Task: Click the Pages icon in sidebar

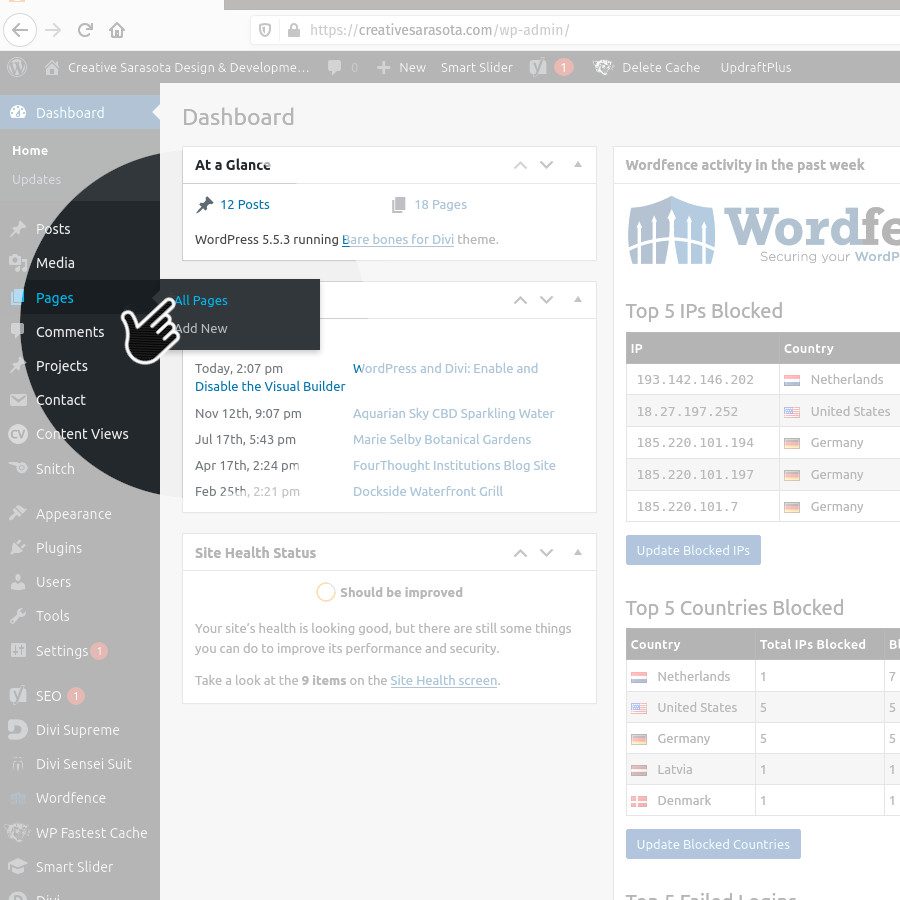Action: (18, 297)
